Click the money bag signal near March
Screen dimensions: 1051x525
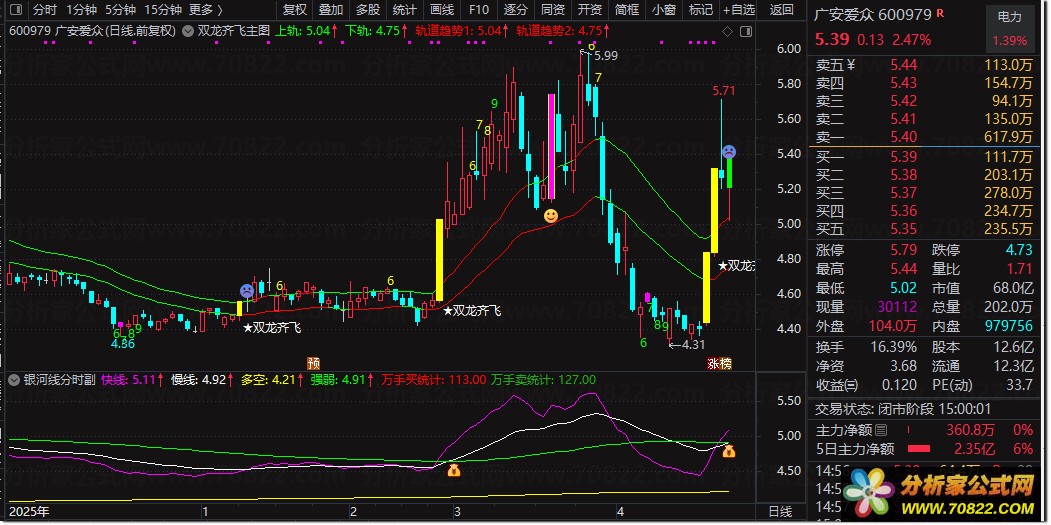[x=454, y=470]
